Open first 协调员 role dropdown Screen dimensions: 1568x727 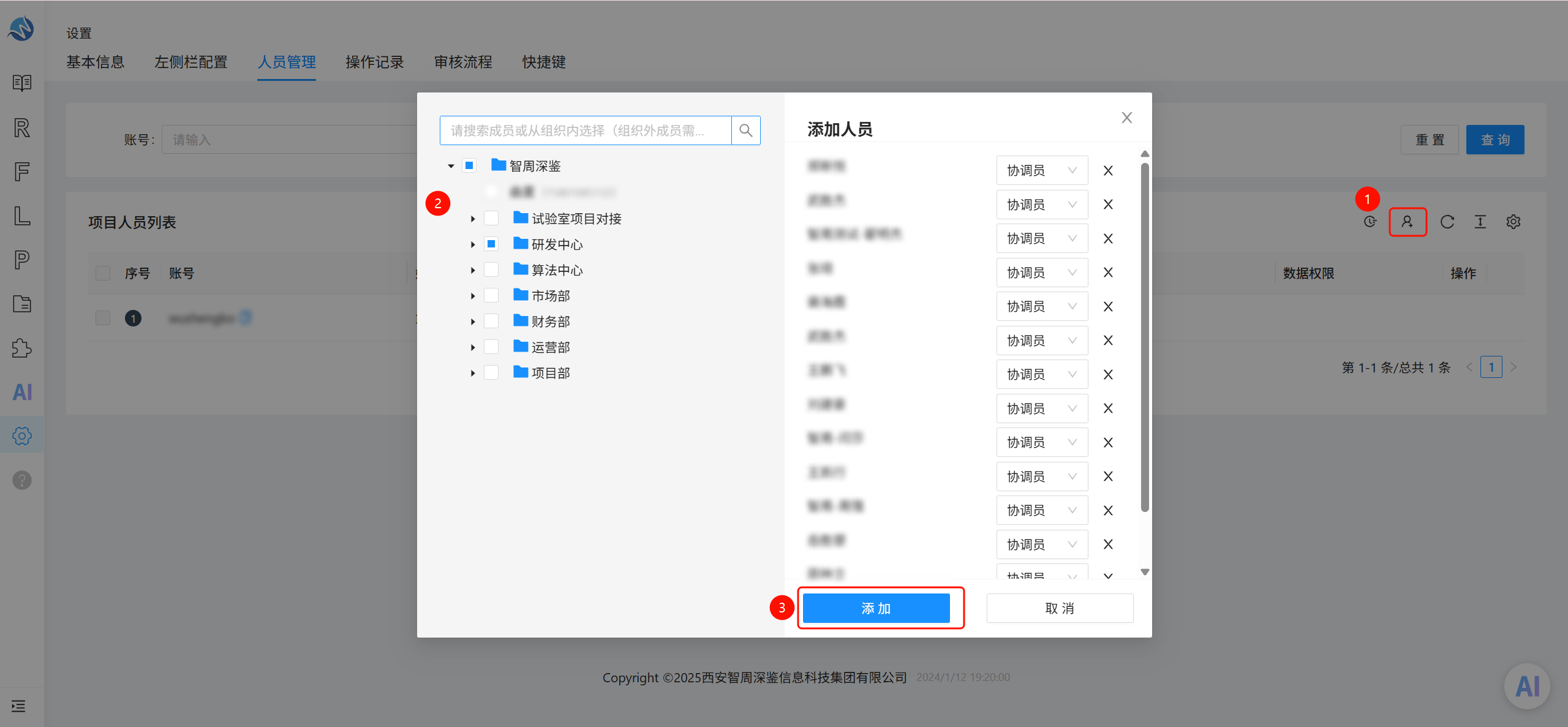(1042, 170)
